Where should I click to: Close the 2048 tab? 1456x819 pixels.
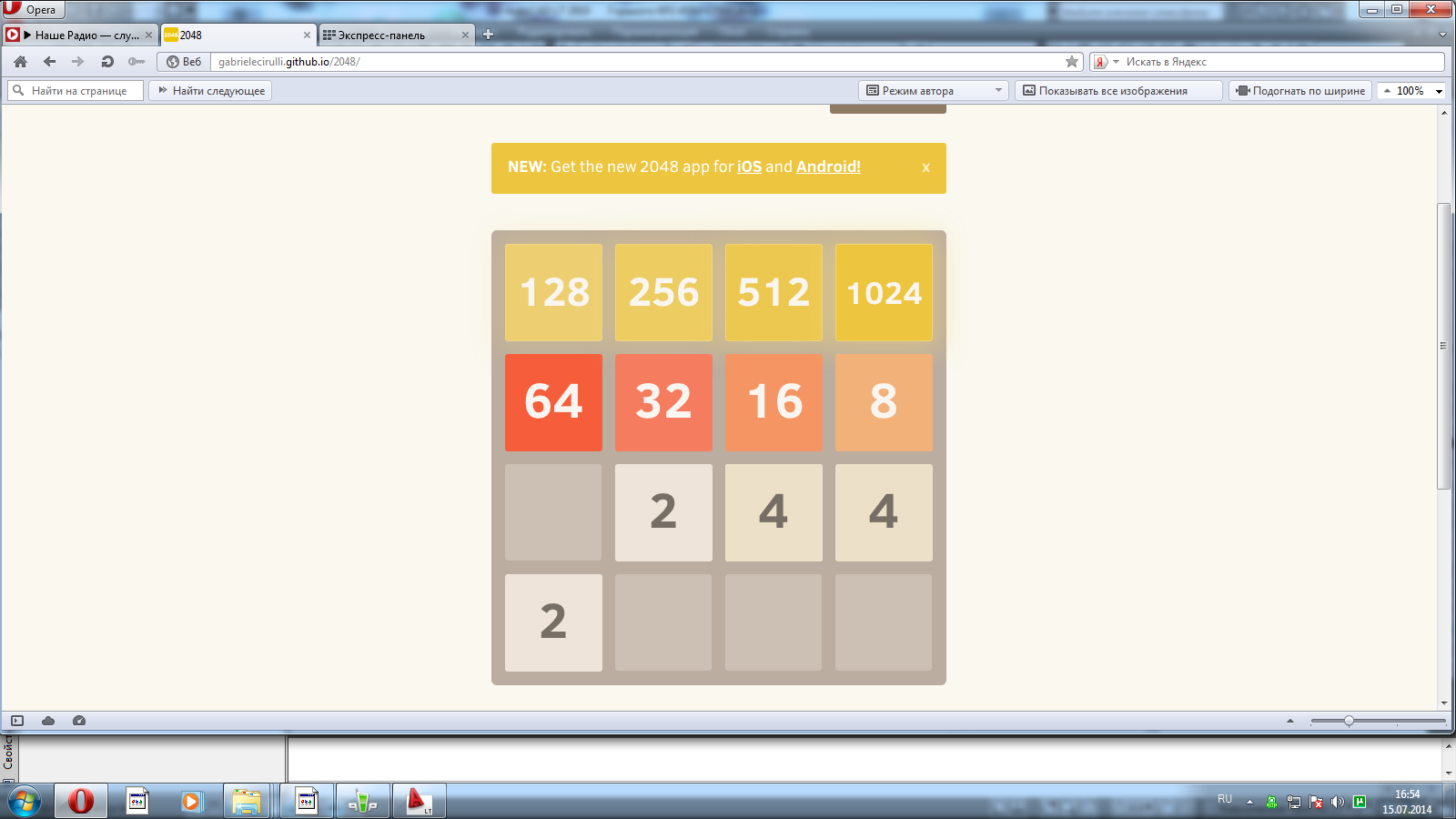(x=307, y=35)
